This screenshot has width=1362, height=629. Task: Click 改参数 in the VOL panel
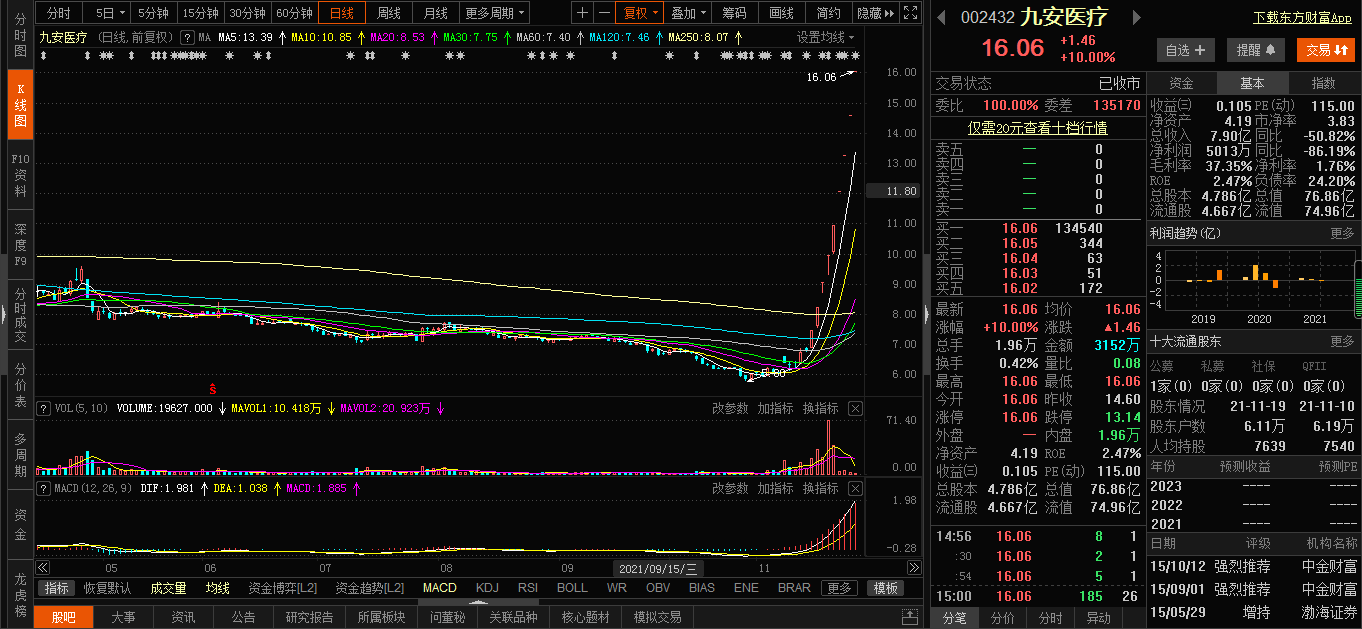(730, 408)
